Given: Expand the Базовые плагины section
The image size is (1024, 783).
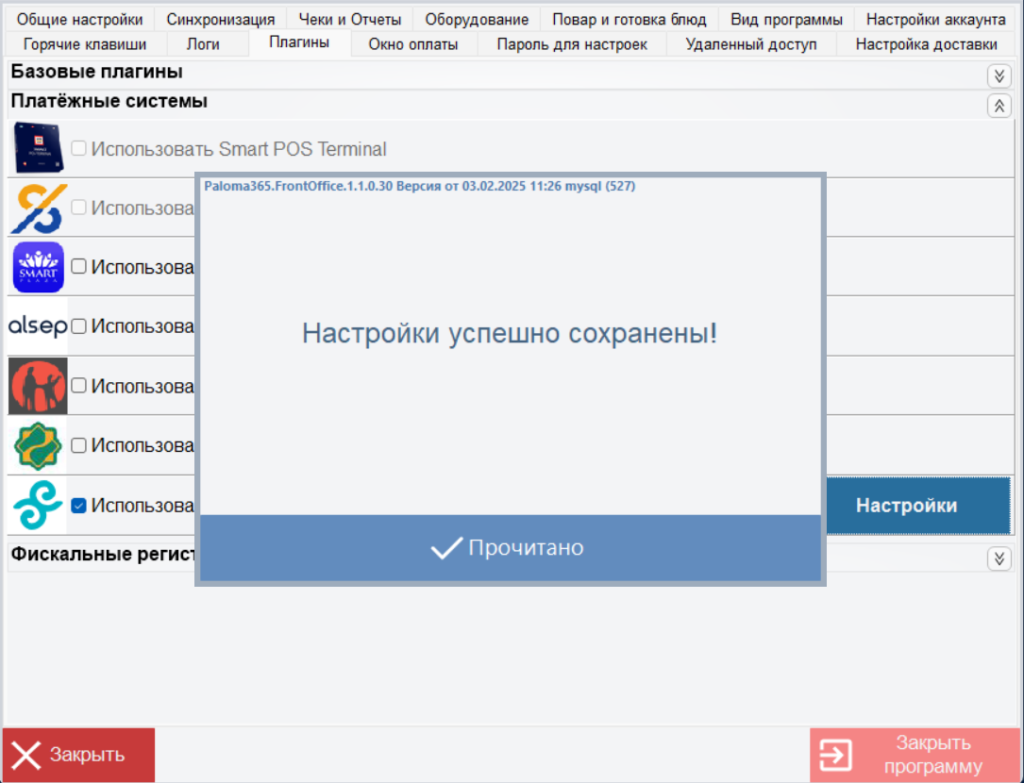Looking at the screenshot, I should coord(998,75).
